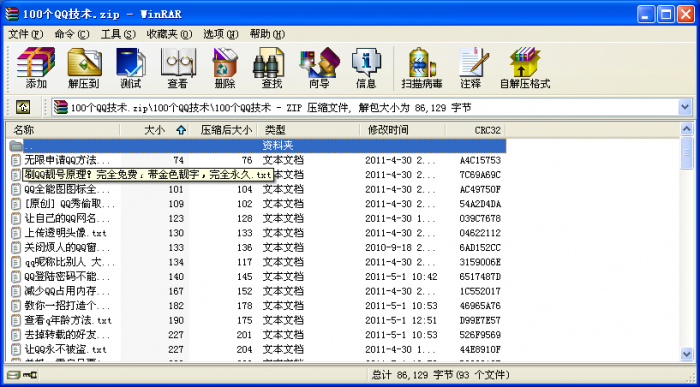Click compressed size value 117

245,262
